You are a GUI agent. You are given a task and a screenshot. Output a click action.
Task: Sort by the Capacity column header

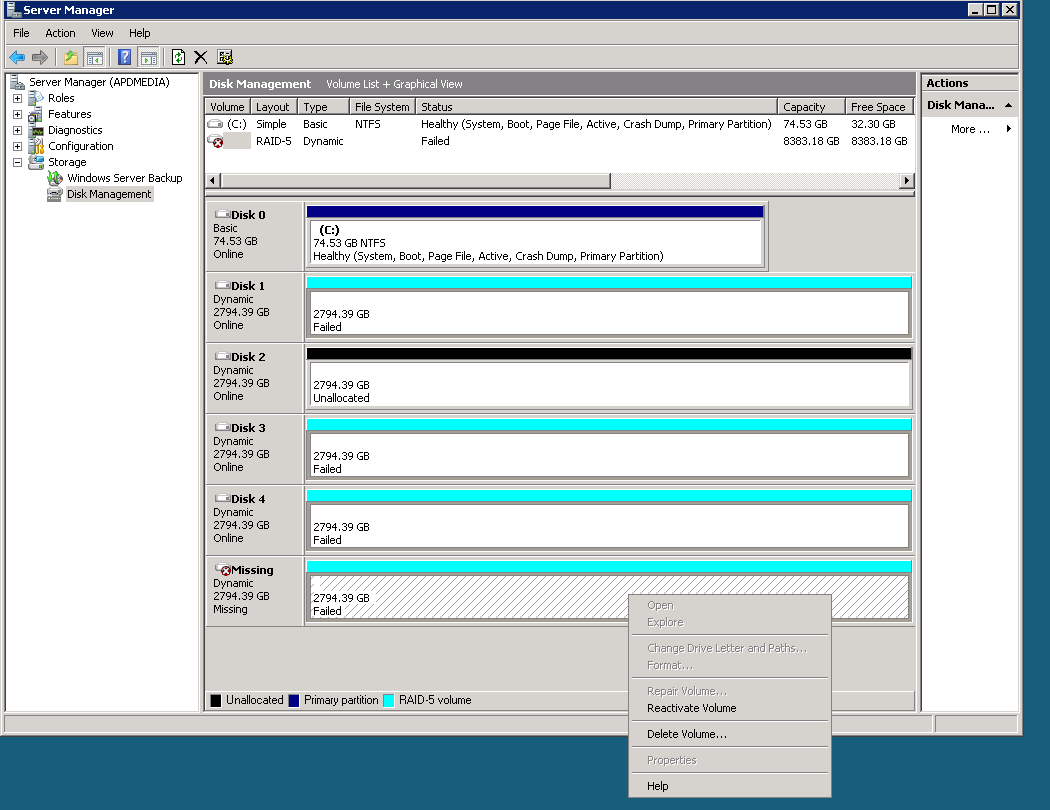[812, 107]
